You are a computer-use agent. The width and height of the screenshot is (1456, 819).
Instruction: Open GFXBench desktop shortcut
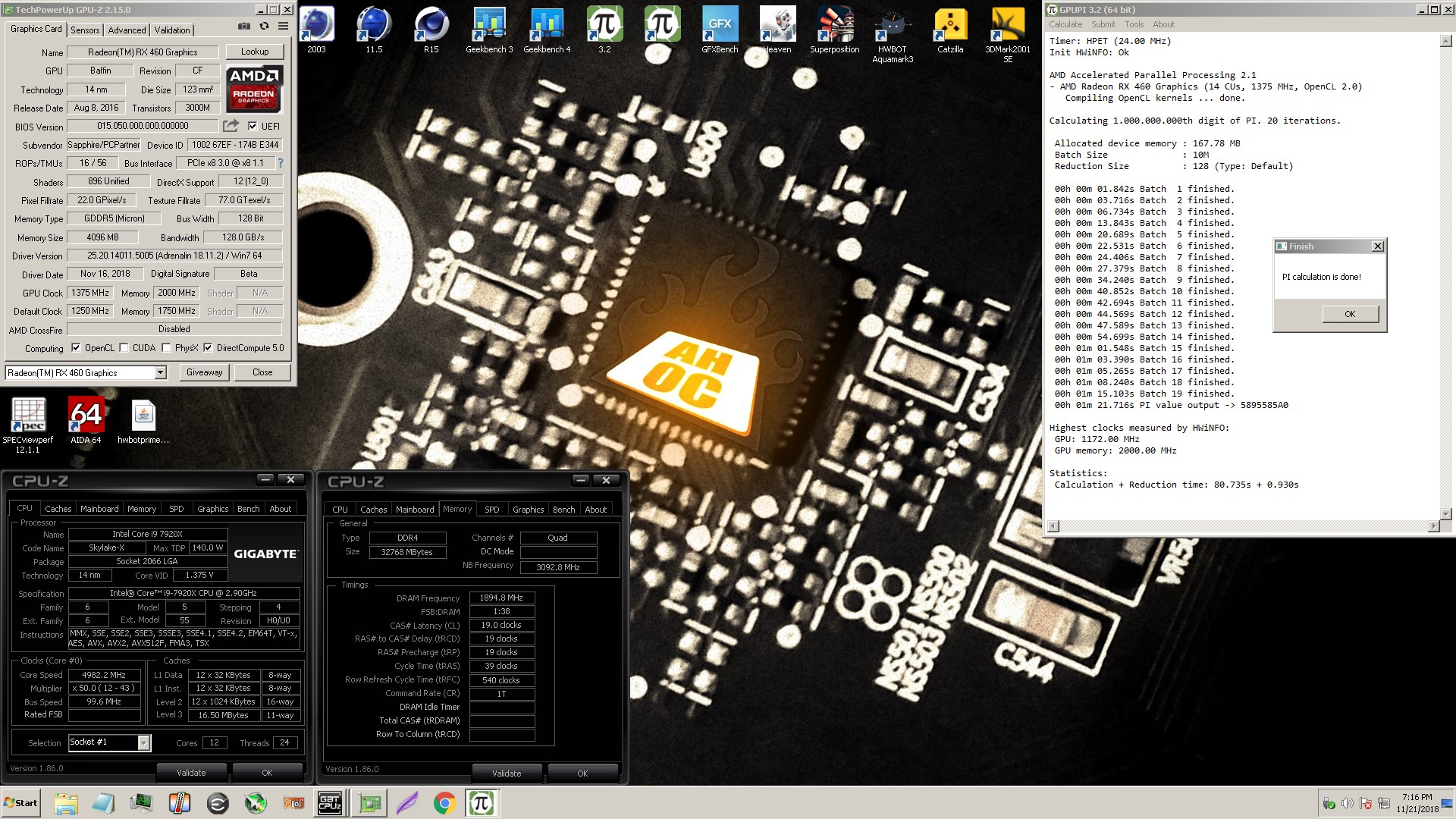tap(720, 30)
